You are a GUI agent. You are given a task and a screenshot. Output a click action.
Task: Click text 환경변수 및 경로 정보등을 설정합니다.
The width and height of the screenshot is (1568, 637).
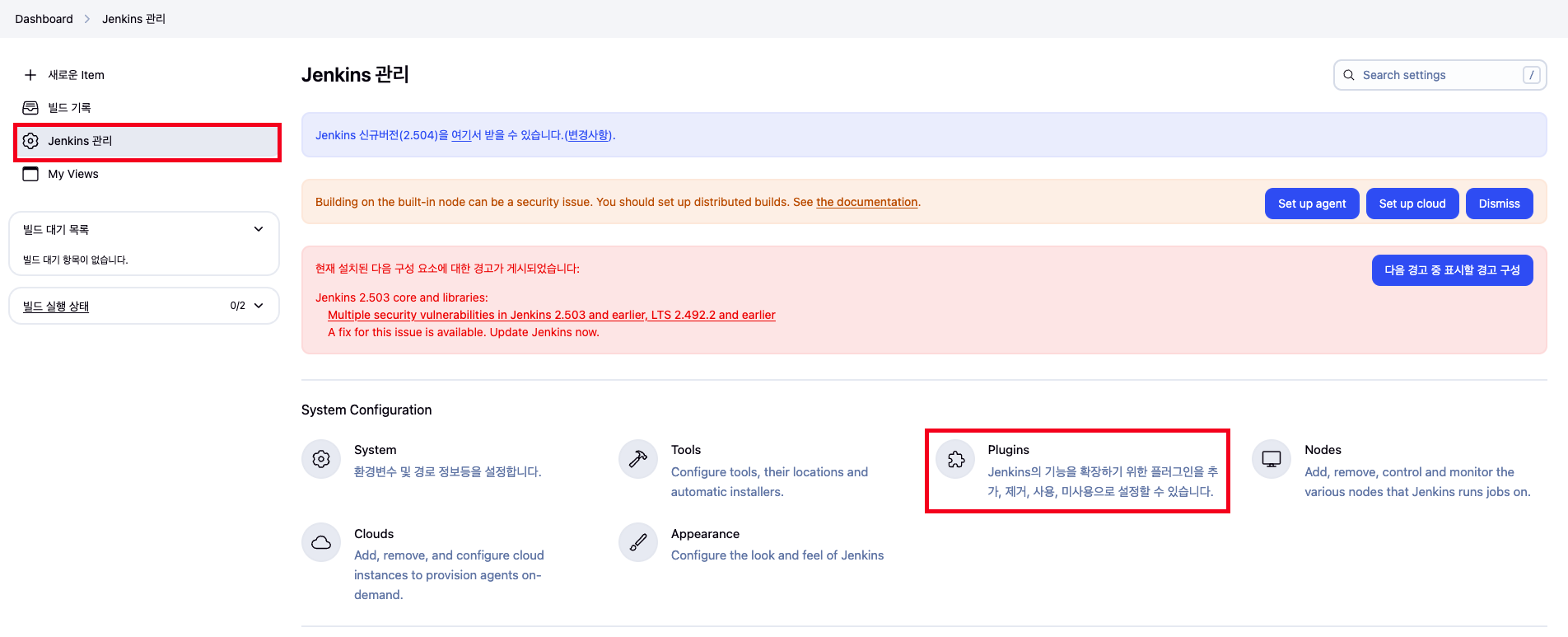point(447,472)
